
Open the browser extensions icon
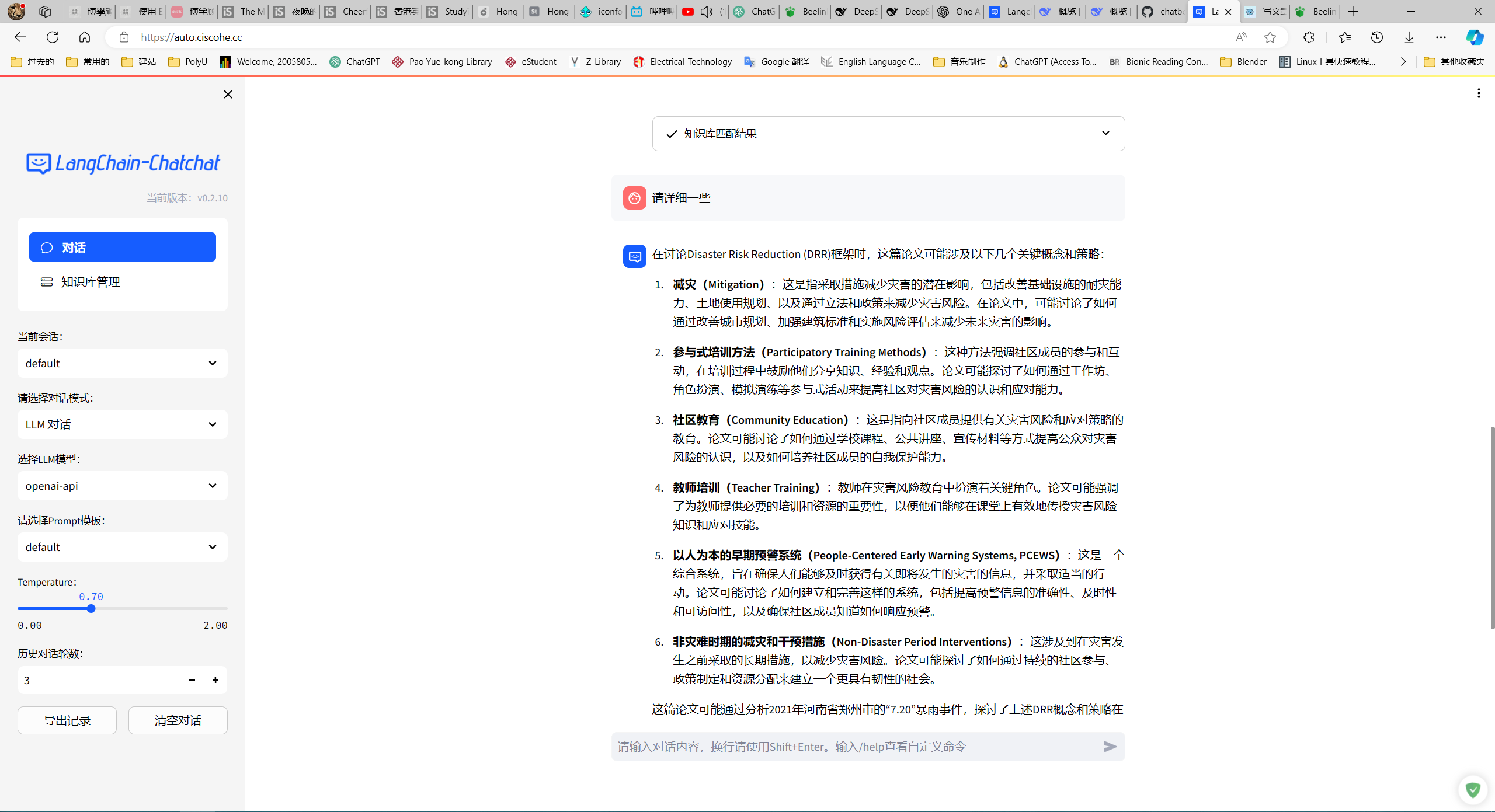[x=1309, y=37]
